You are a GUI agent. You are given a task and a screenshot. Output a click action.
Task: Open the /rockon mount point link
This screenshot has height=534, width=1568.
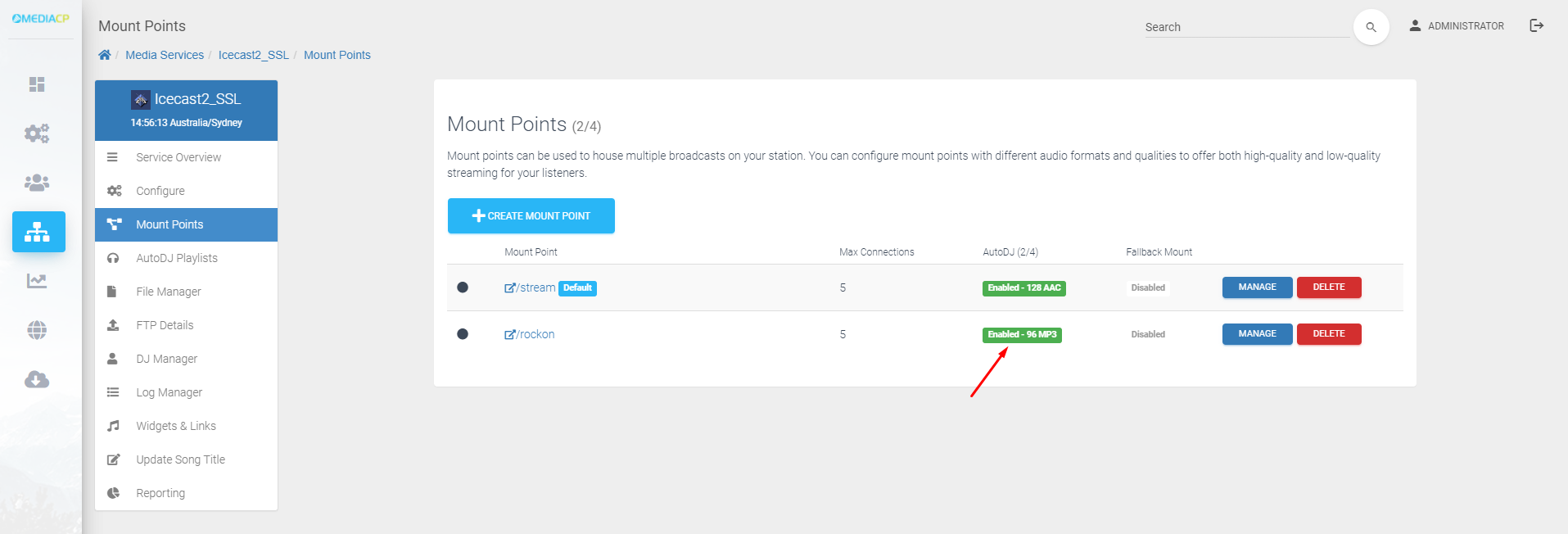[x=535, y=334]
